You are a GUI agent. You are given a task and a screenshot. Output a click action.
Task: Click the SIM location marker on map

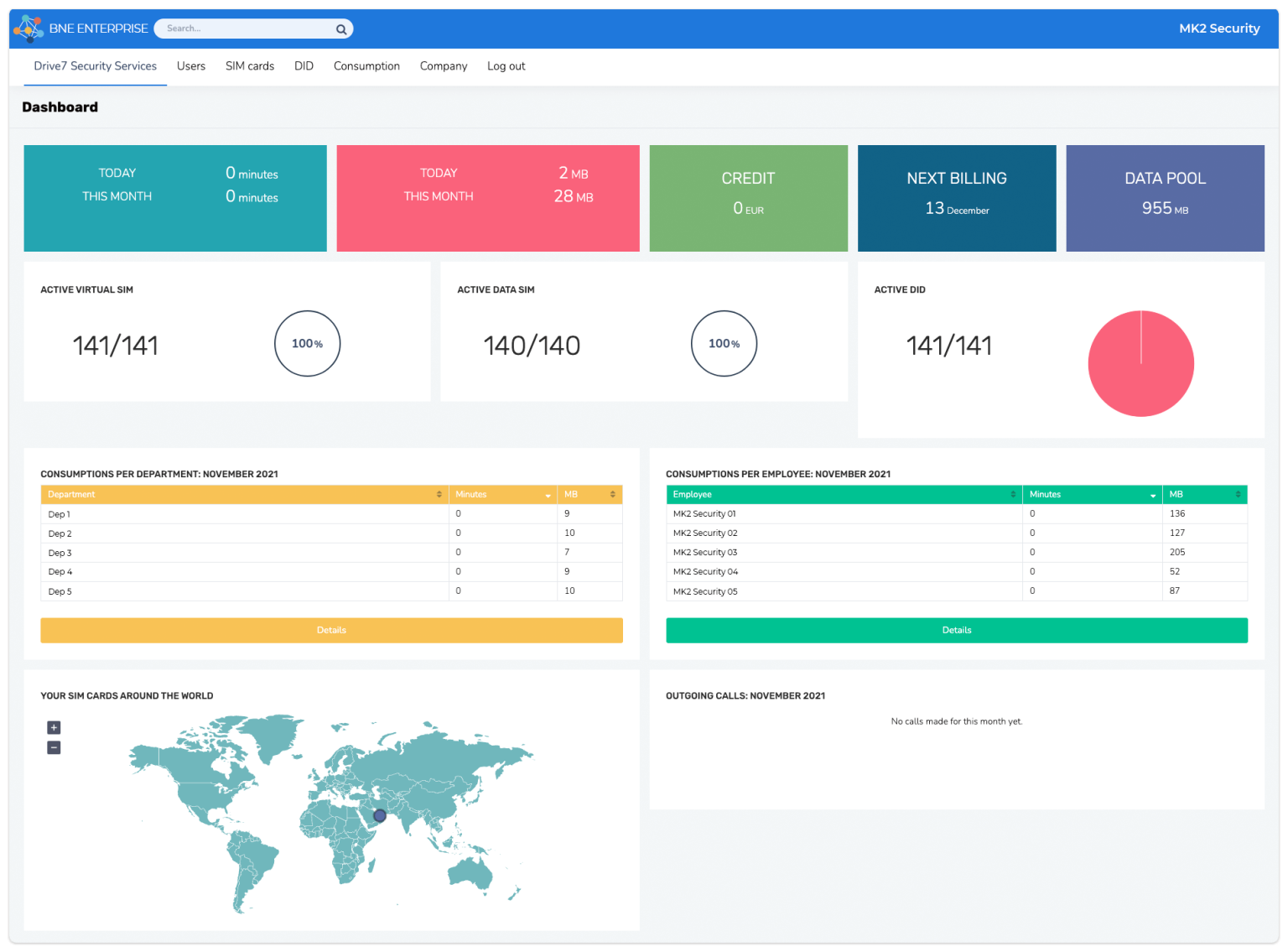point(380,815)
